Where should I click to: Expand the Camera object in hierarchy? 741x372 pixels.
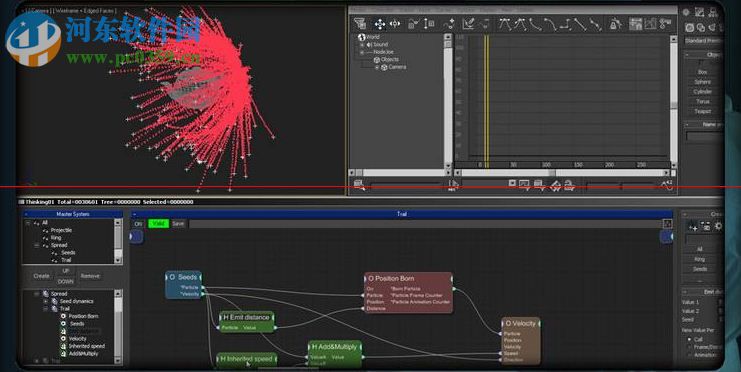pyautogui.click(x=377, y=67)
